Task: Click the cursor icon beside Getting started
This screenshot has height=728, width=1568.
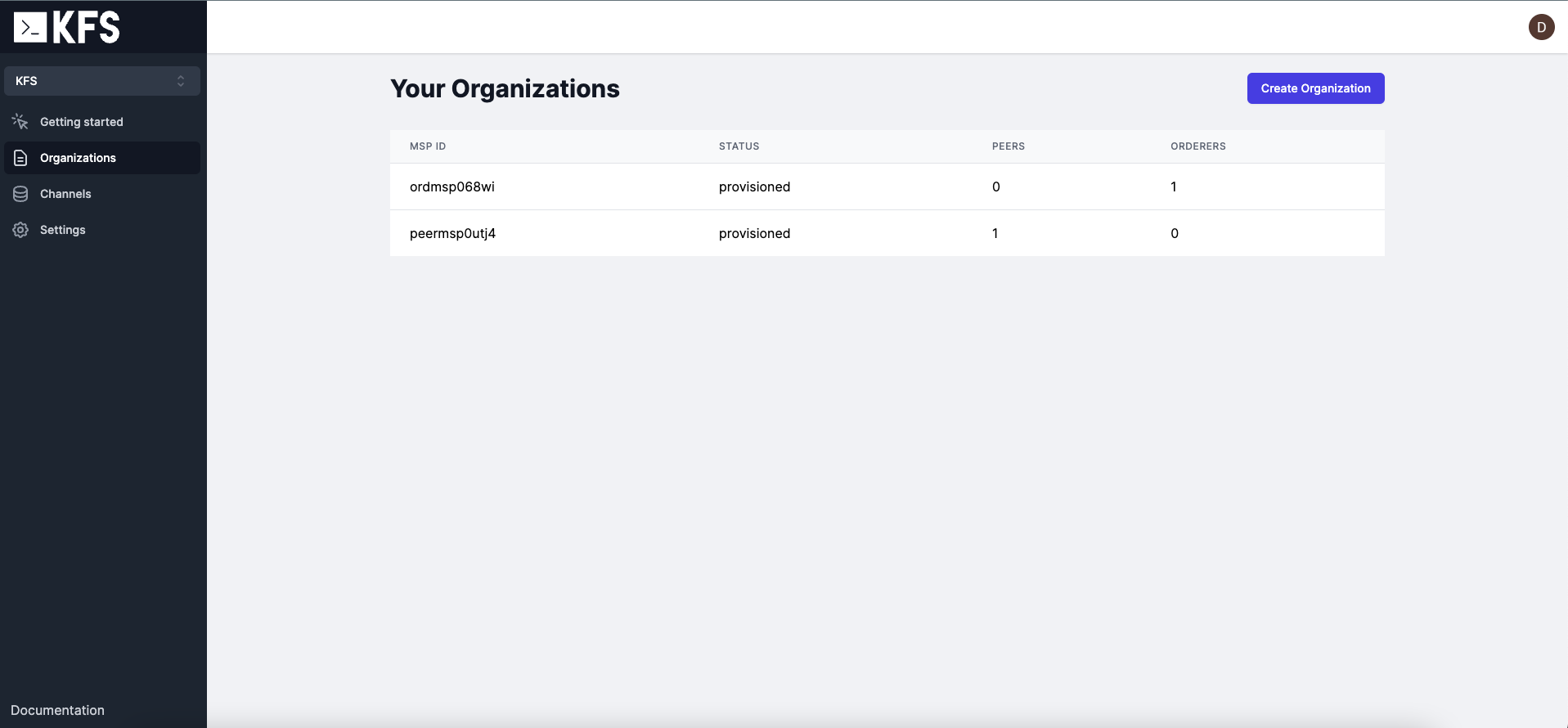Action: (20, 122)
